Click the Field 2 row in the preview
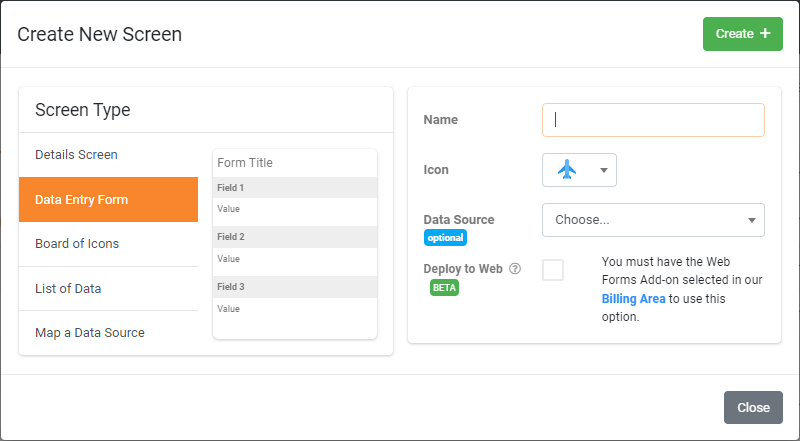 [295, 237]
